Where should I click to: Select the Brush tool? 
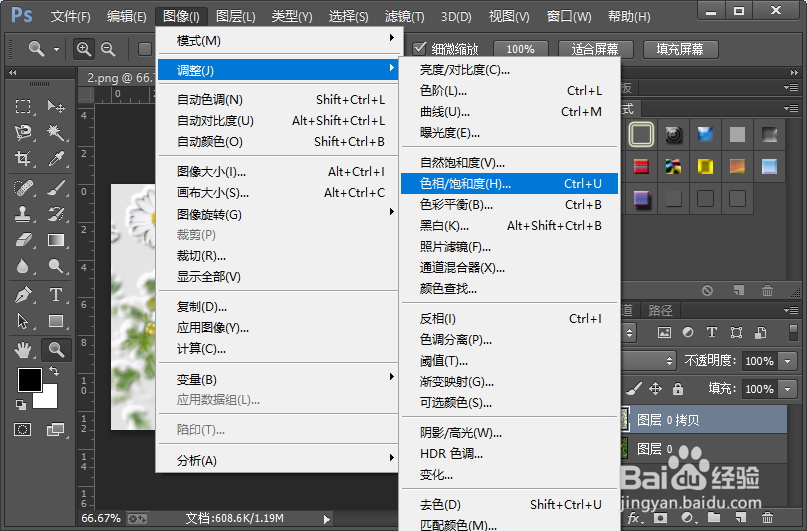point(56,188)
